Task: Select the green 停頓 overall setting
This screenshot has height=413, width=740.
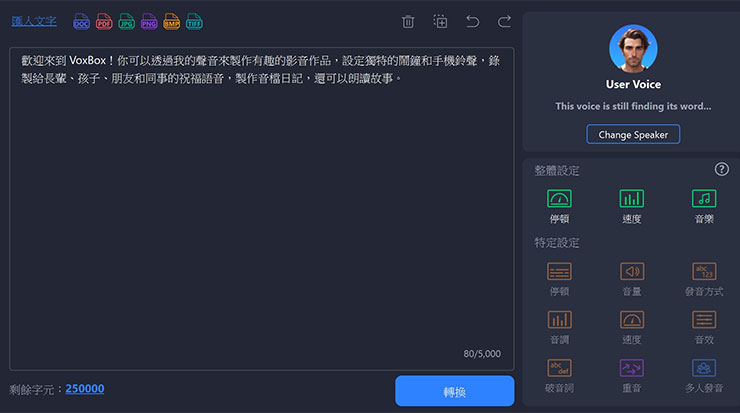Action: tap(559, 206)
